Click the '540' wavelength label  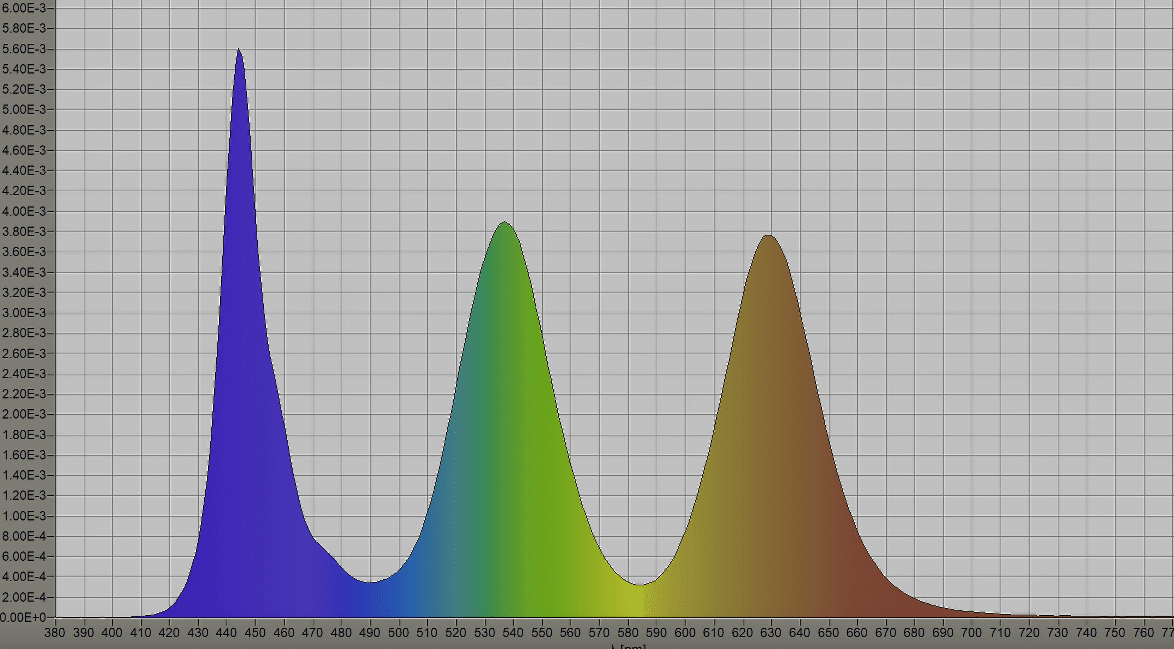tap(513, 633)
